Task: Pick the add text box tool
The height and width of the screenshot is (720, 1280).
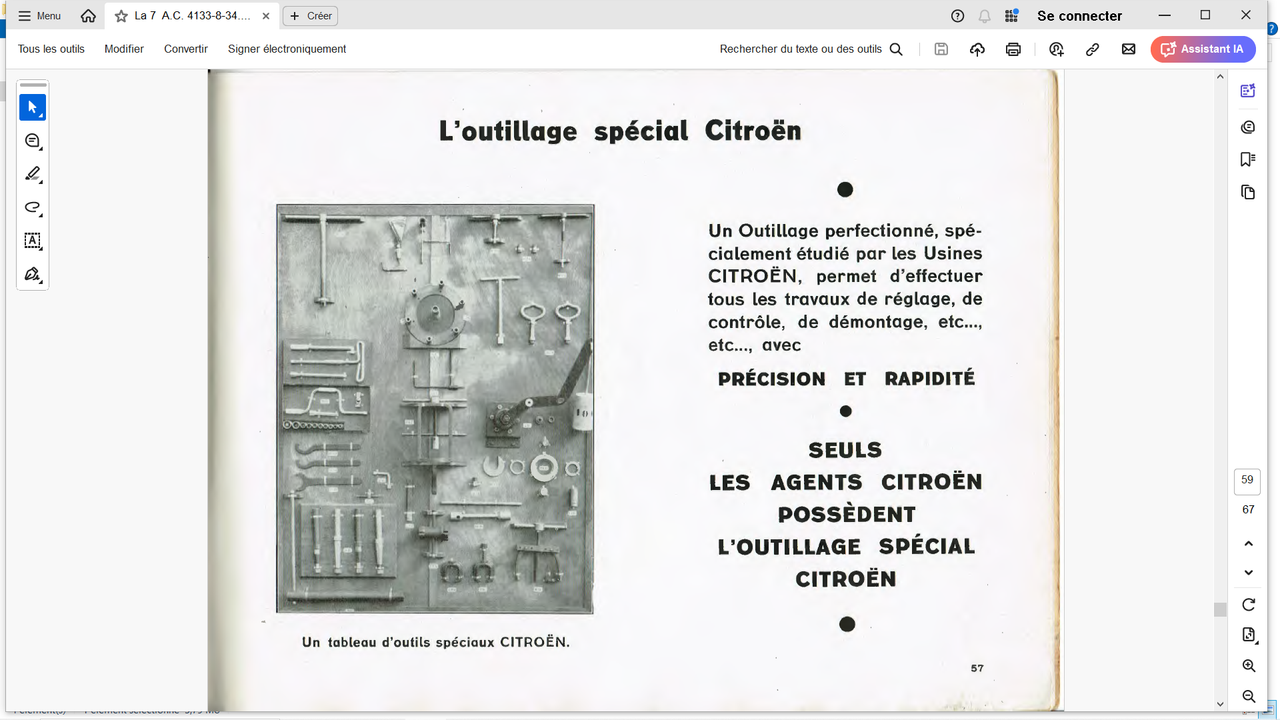Action: click(x=33, y=241)
